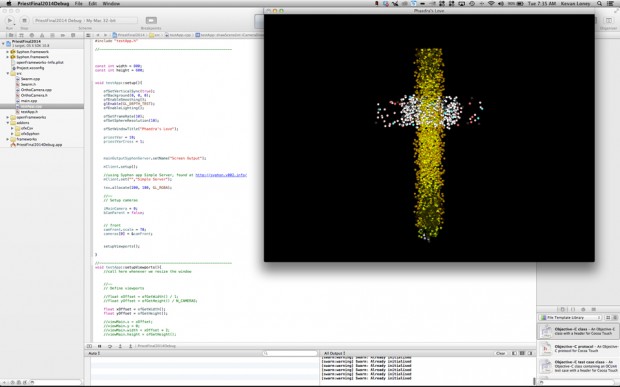This screenshot has height=387, width=620.
Task: Select the Objective-C class template
Action: (578, 331)
